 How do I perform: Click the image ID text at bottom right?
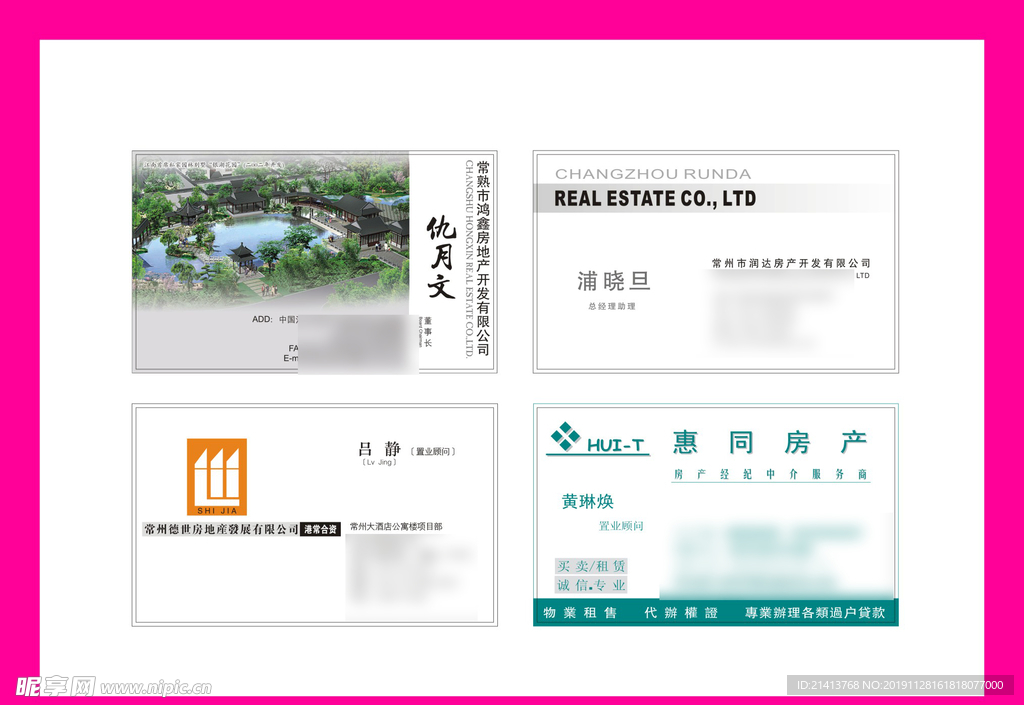coord(897,685)
